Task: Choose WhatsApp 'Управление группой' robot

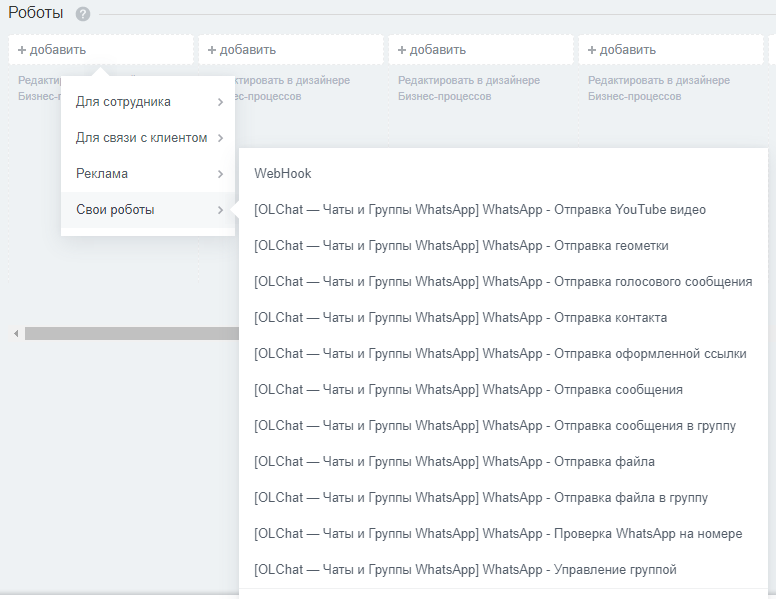Action: pos(503,570)
